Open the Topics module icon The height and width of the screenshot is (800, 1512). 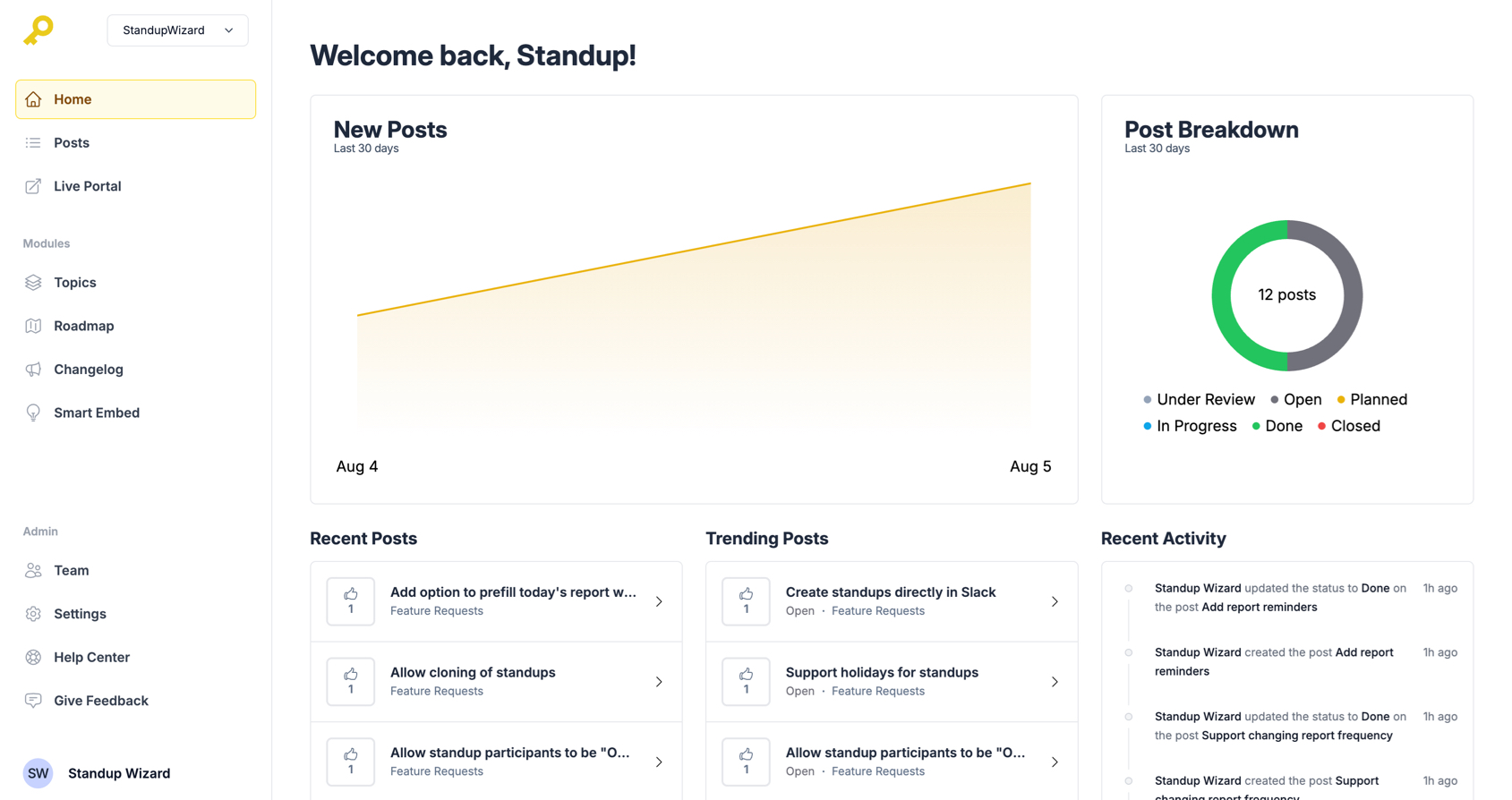tap(33, 283)
